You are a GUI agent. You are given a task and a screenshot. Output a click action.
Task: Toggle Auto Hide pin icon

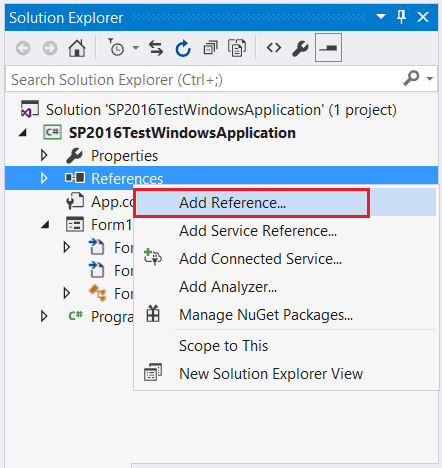coord(401,16)
